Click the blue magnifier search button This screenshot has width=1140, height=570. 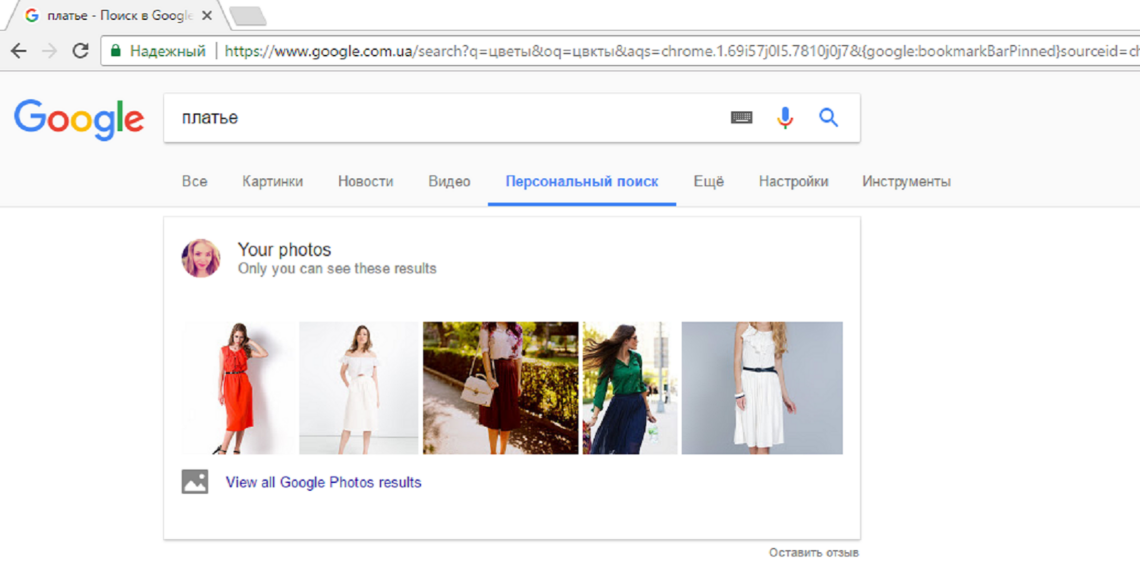(x=828, y=118)
